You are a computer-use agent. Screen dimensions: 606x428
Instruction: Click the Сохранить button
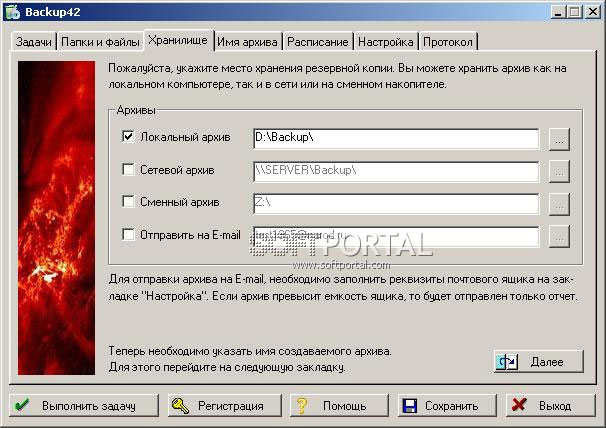447,406
